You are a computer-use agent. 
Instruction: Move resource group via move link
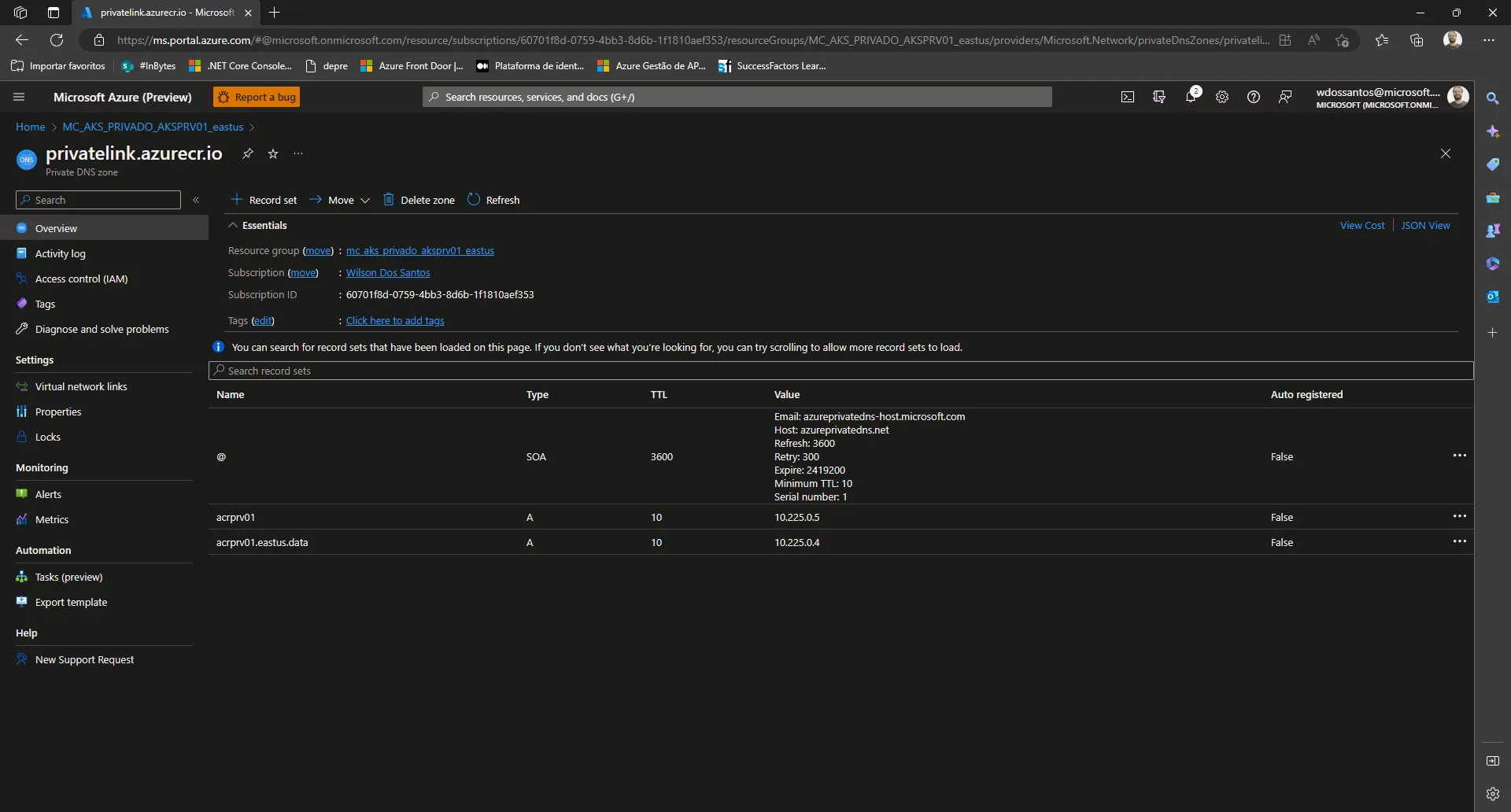pyautogui.click(x=318, y=250)
